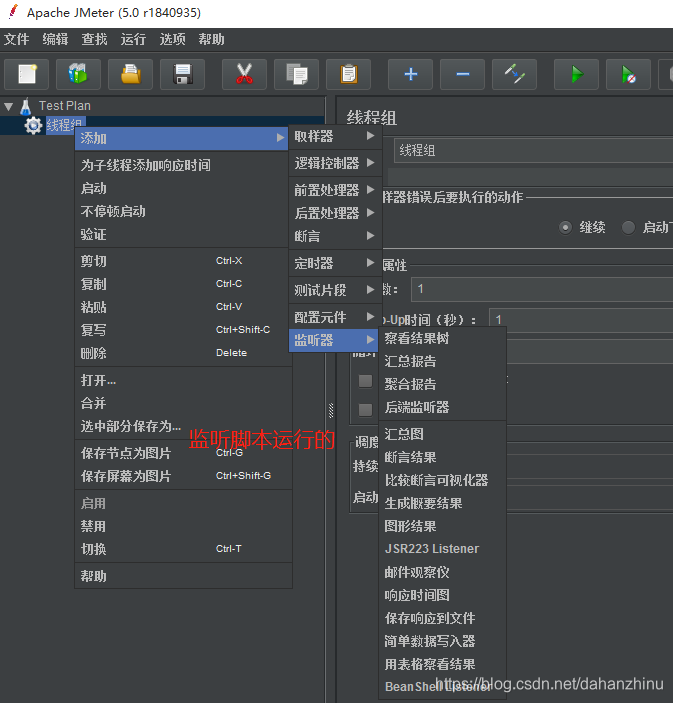Expand the 配置元件 submenu
The width and height of the screenshot is (673, 703).
click(335, 317)
